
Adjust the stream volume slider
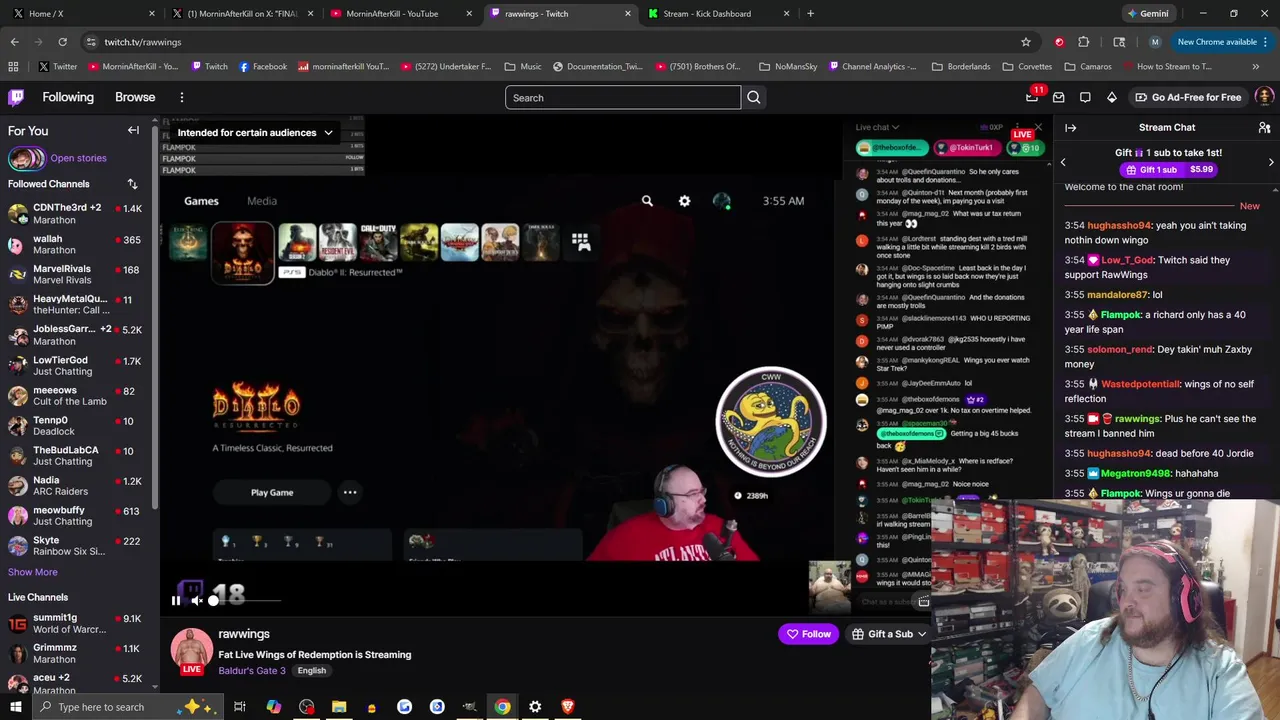click(x=246, y=601)
